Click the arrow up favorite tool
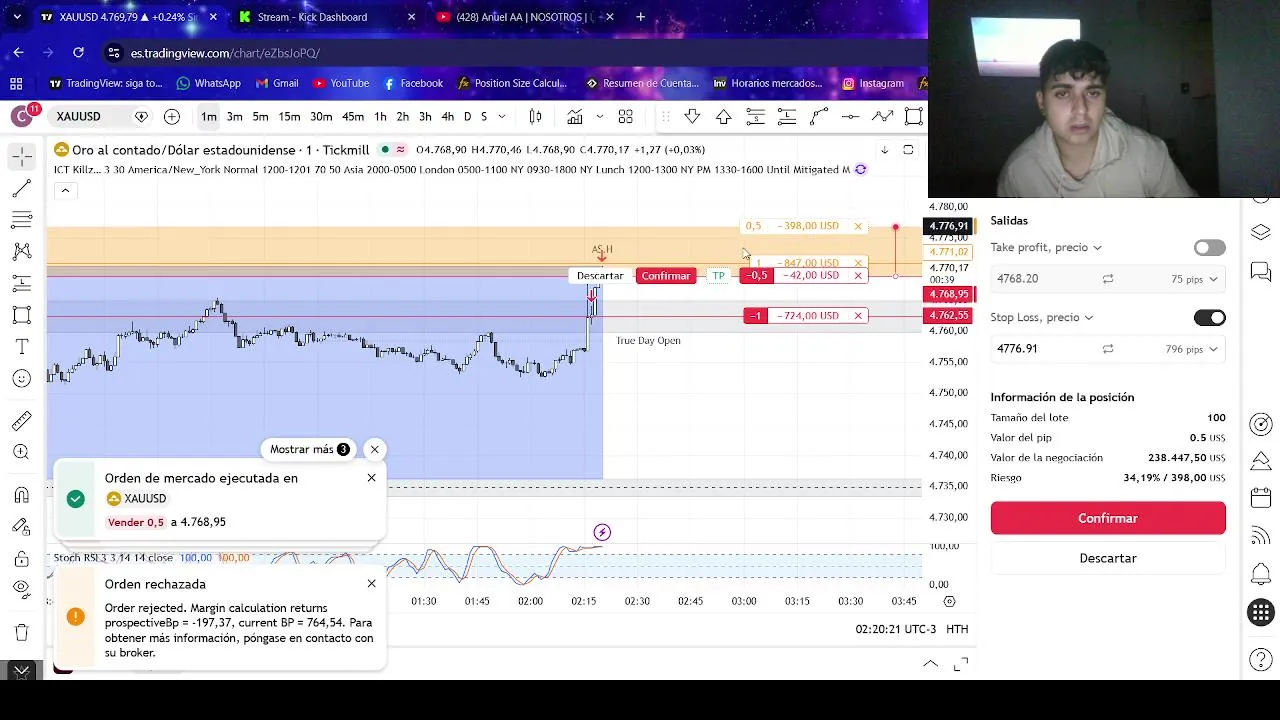 [x=723, y=117]
